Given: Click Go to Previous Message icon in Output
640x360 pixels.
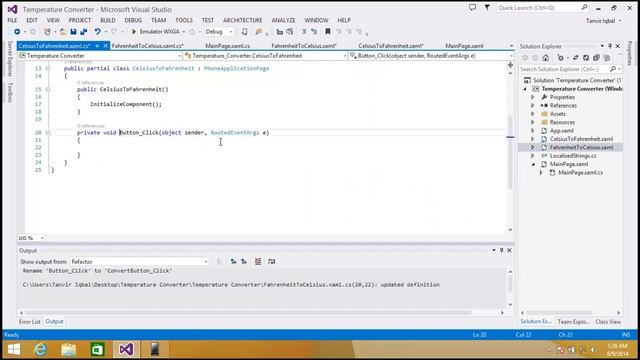Looking at the screenshot, I should pyautogui.click(x=233, y=261).
